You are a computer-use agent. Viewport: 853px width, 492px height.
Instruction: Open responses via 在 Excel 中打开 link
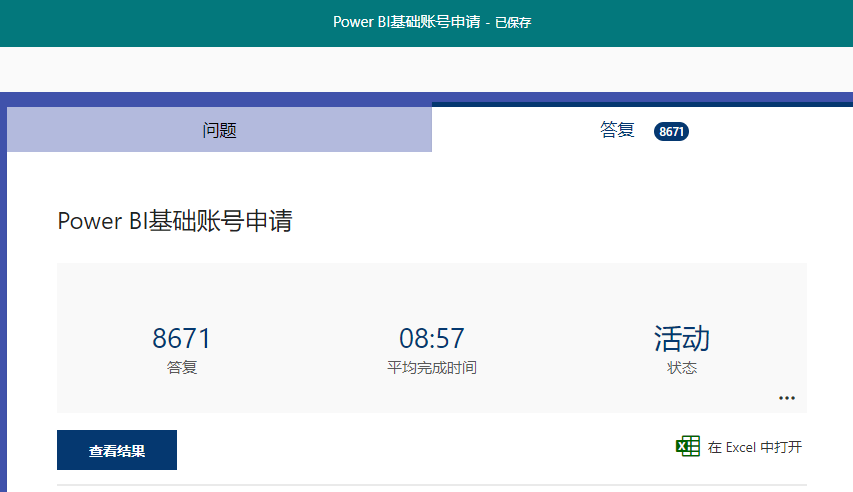coord(755,447)
